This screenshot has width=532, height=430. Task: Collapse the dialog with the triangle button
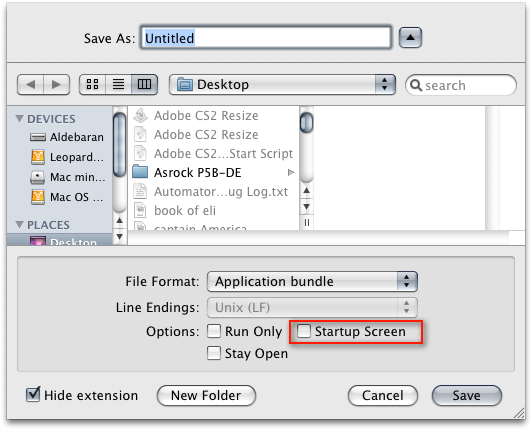point(410,38)
